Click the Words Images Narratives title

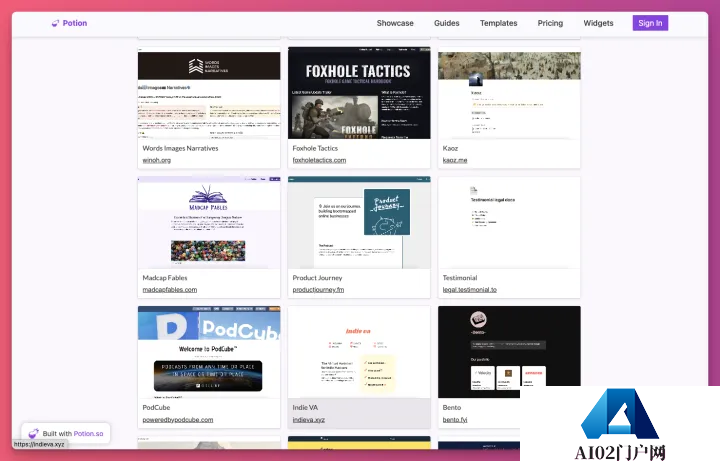pyautogui.click(x=180, y=148)
